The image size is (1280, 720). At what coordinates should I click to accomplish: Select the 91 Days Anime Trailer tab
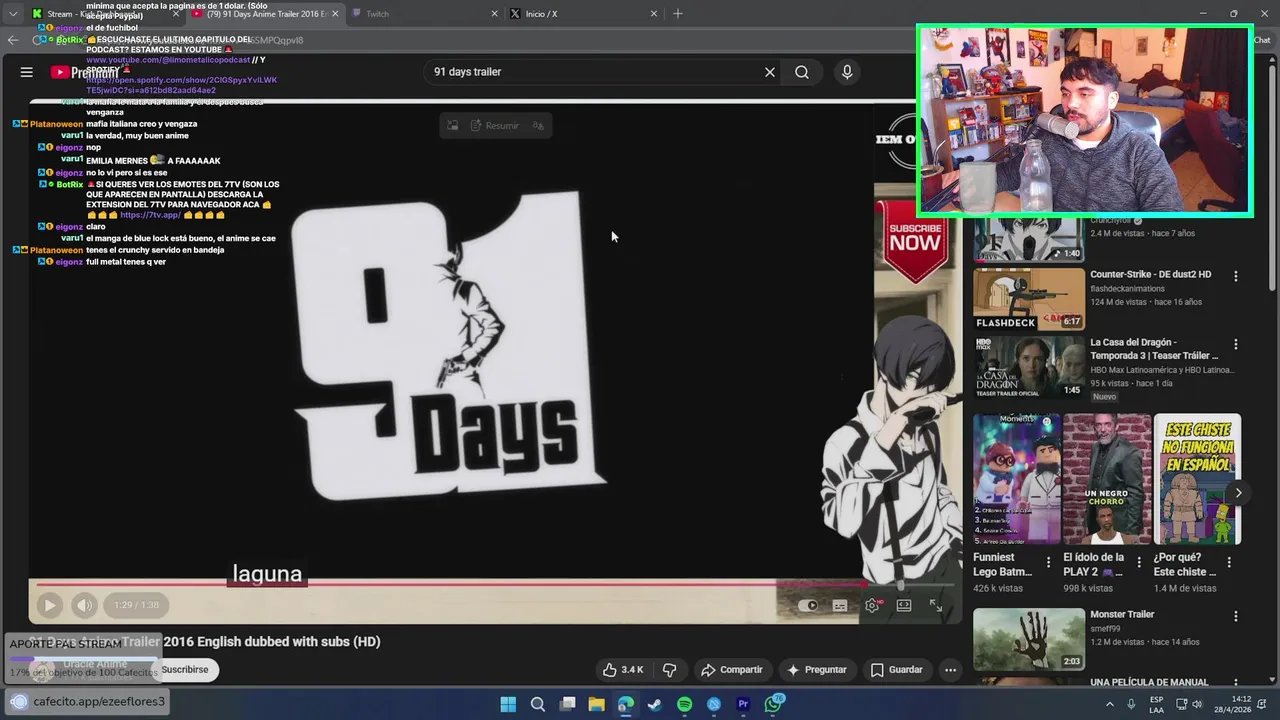266,14
